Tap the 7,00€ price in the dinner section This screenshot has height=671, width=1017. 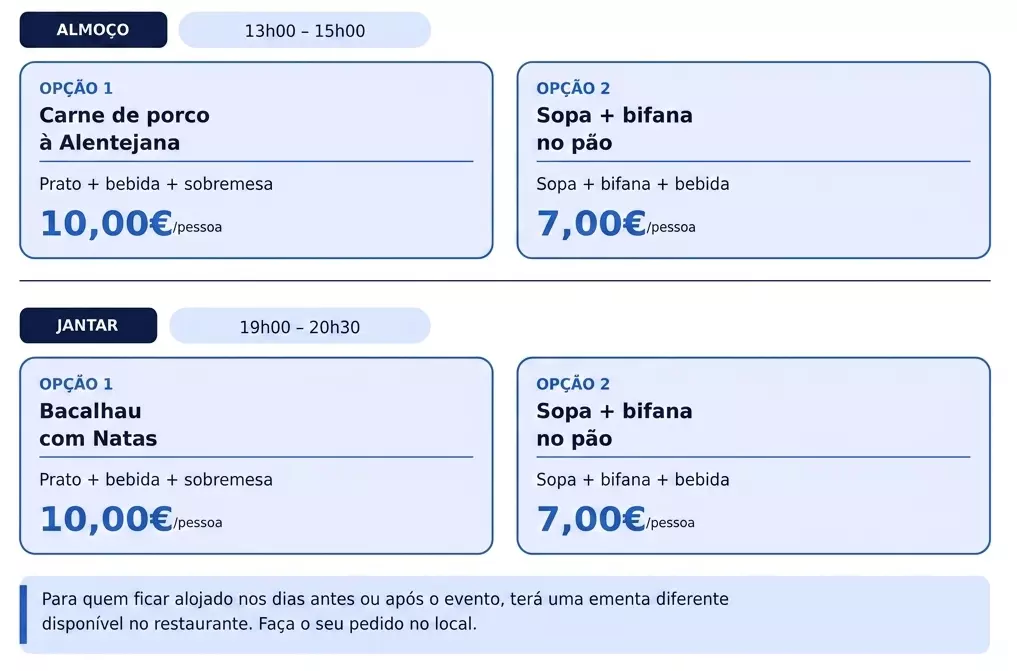click(x=591, y=519)
